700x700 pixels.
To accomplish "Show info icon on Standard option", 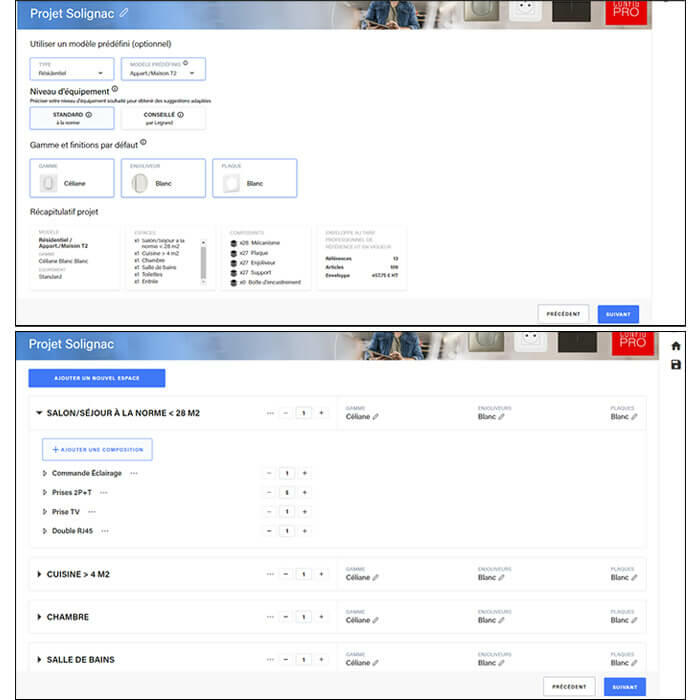I will pos(89,115).
